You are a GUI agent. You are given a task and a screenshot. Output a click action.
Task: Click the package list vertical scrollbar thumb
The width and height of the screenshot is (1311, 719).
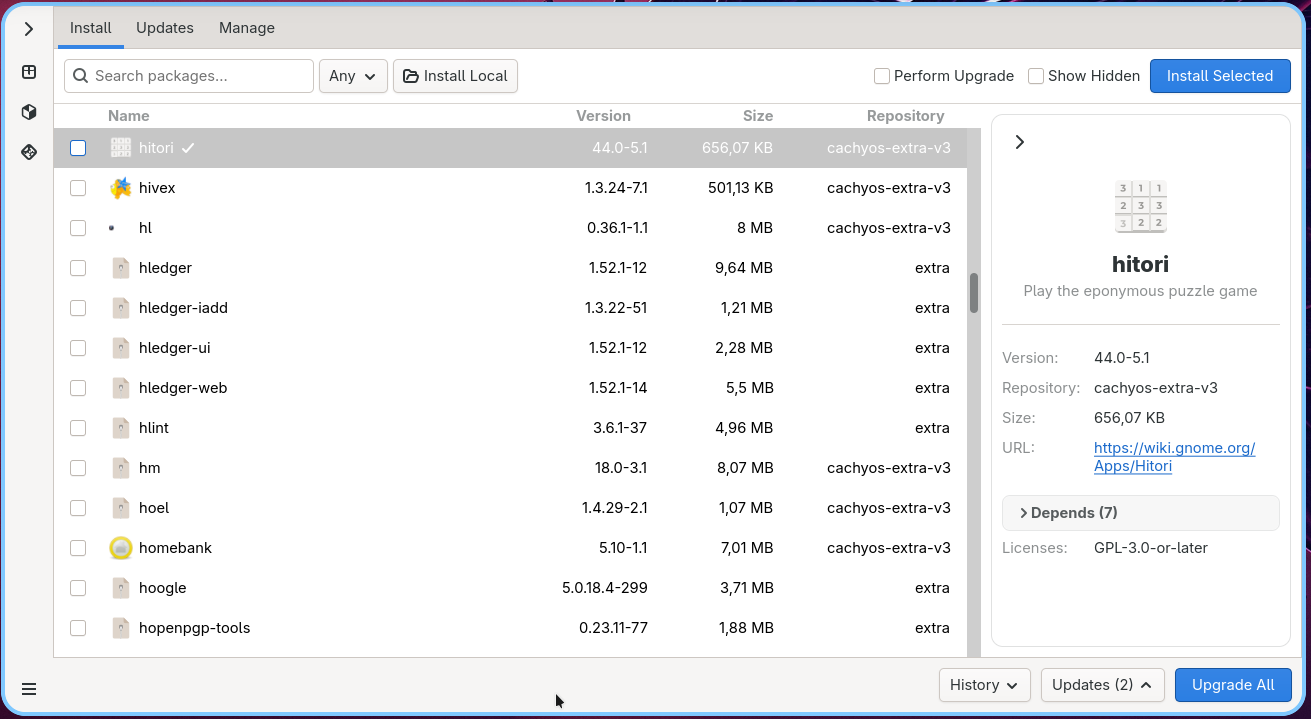[x=974, y=293]
